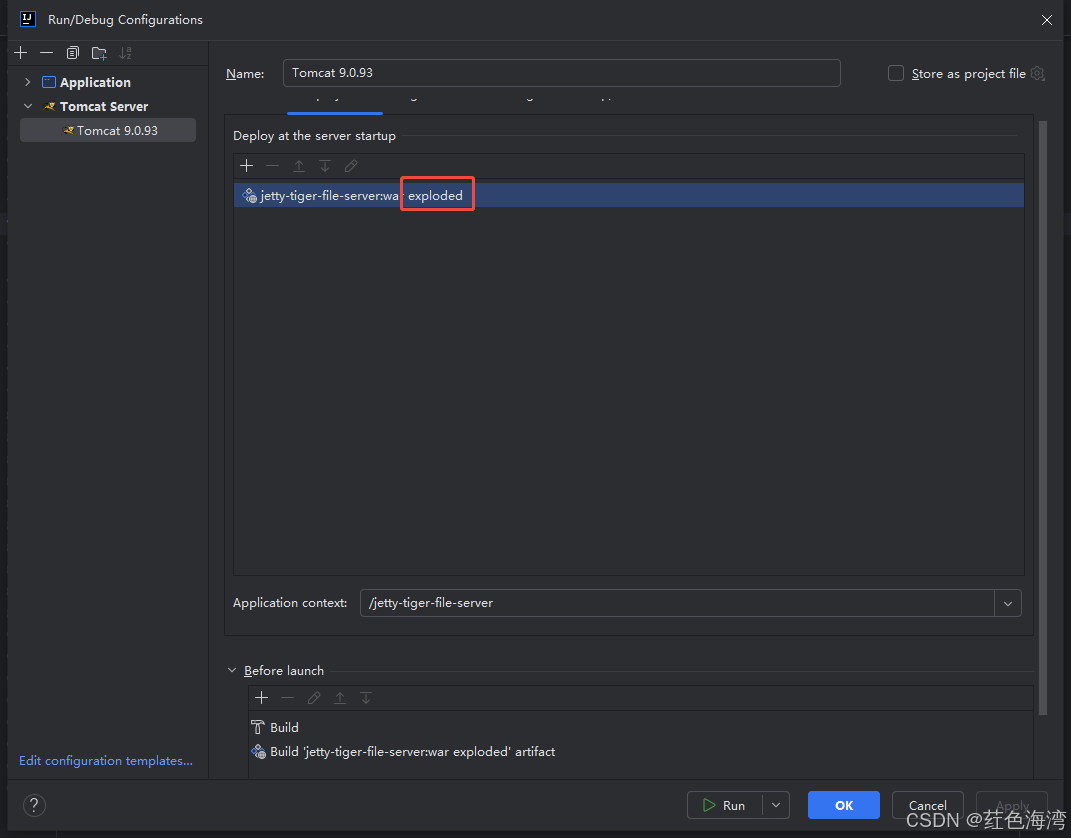
Task: Select the Build 'jetty-tiger-file-server:war exploded' artifact task
Action: (403, 751)
